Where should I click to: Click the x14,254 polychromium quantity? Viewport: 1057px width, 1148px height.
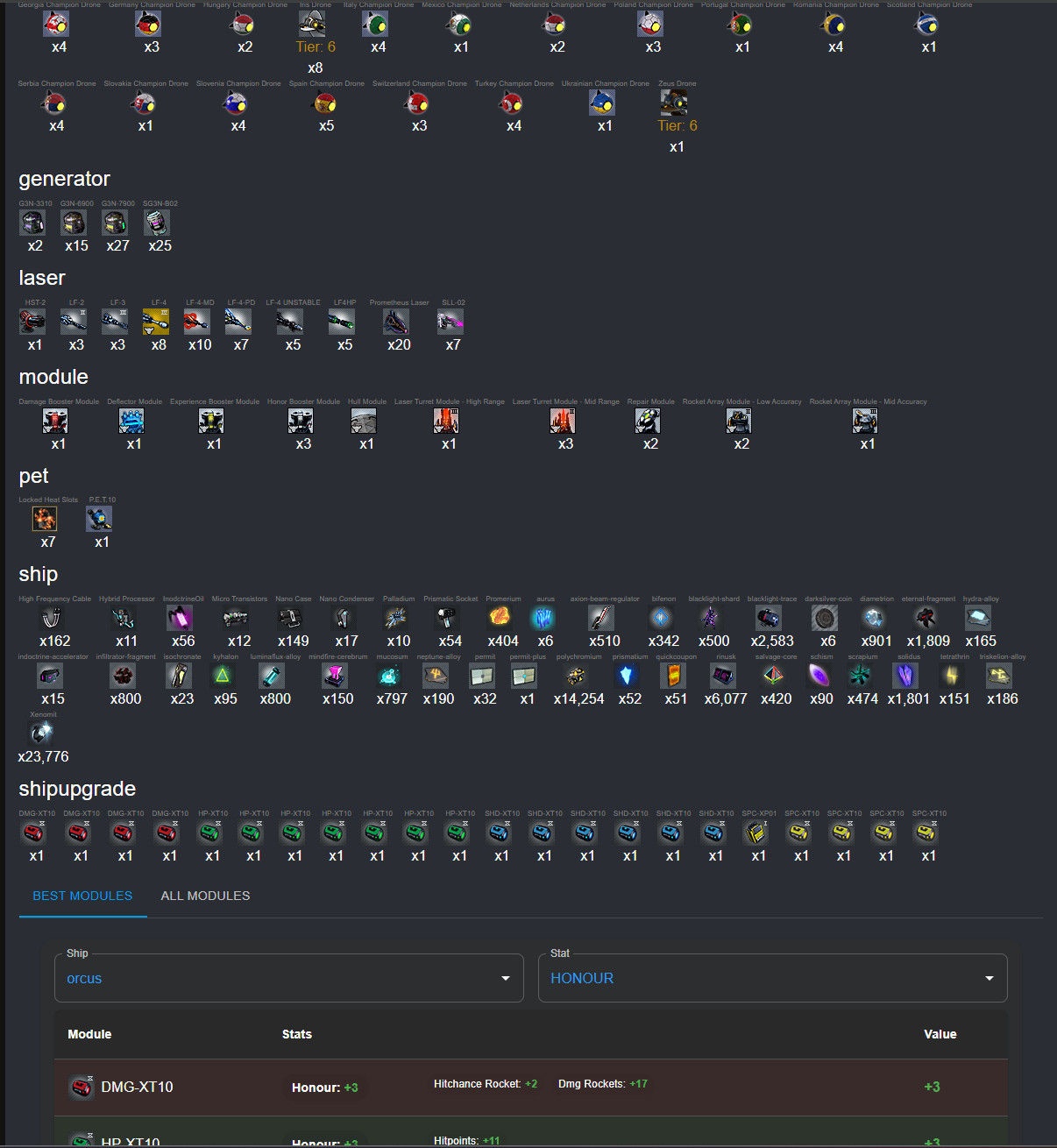[579, 698]
